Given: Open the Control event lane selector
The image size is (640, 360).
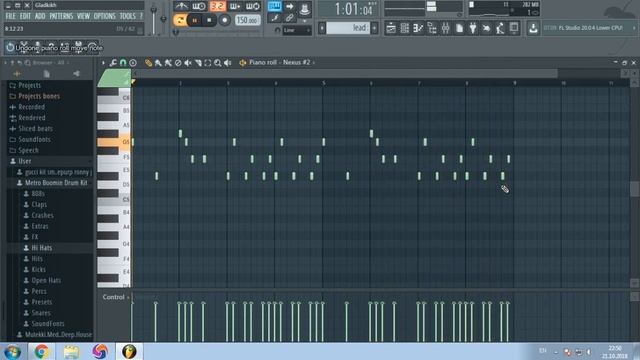Looking at the screenshot, I should coord(116,297).
